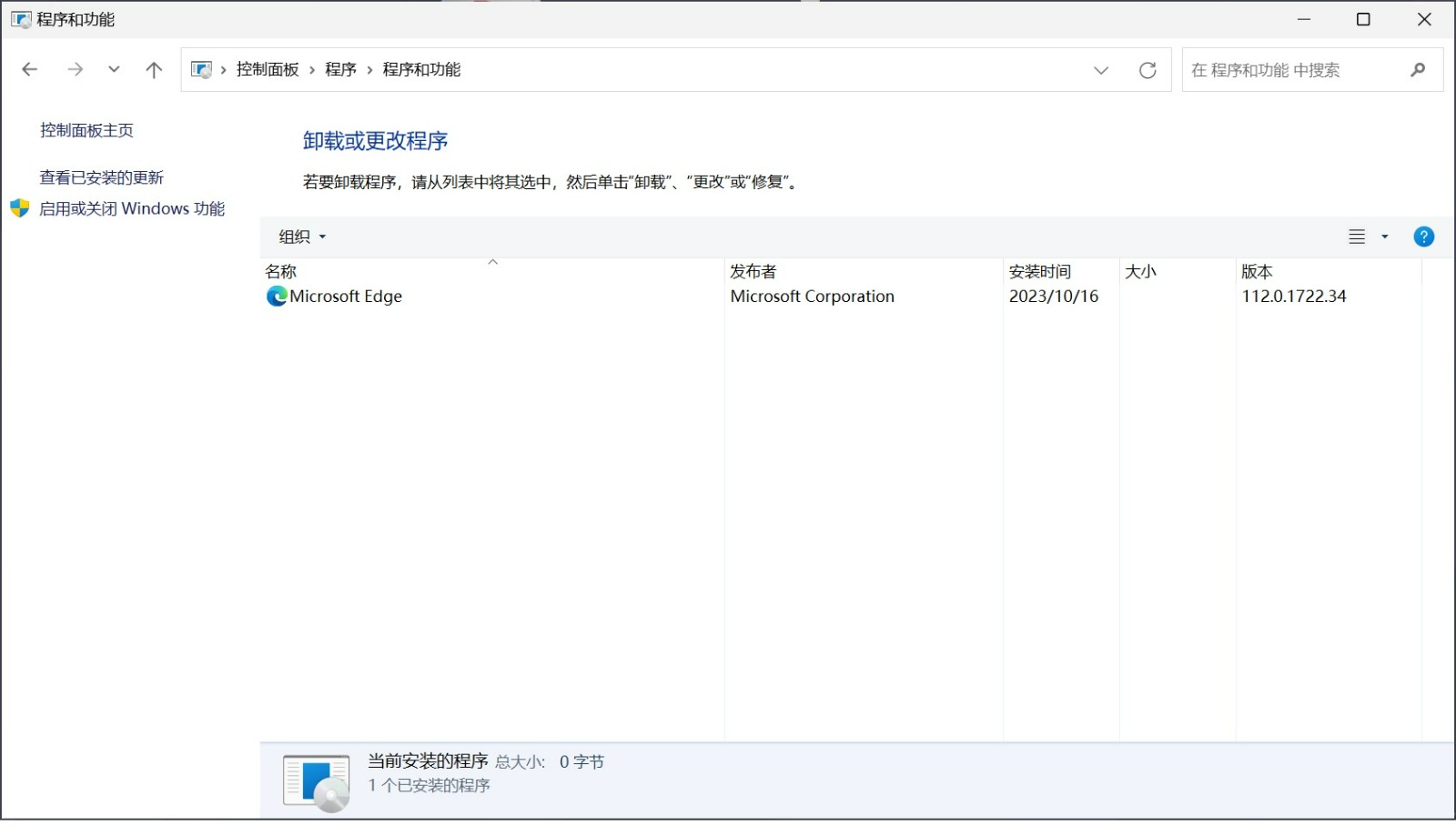Sort by 名称 column header

click(x=491, y=271)
